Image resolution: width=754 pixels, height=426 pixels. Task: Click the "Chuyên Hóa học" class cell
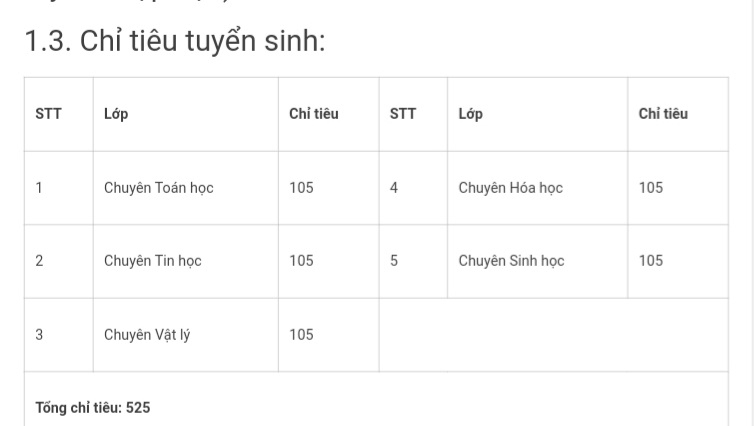point(510,188)
